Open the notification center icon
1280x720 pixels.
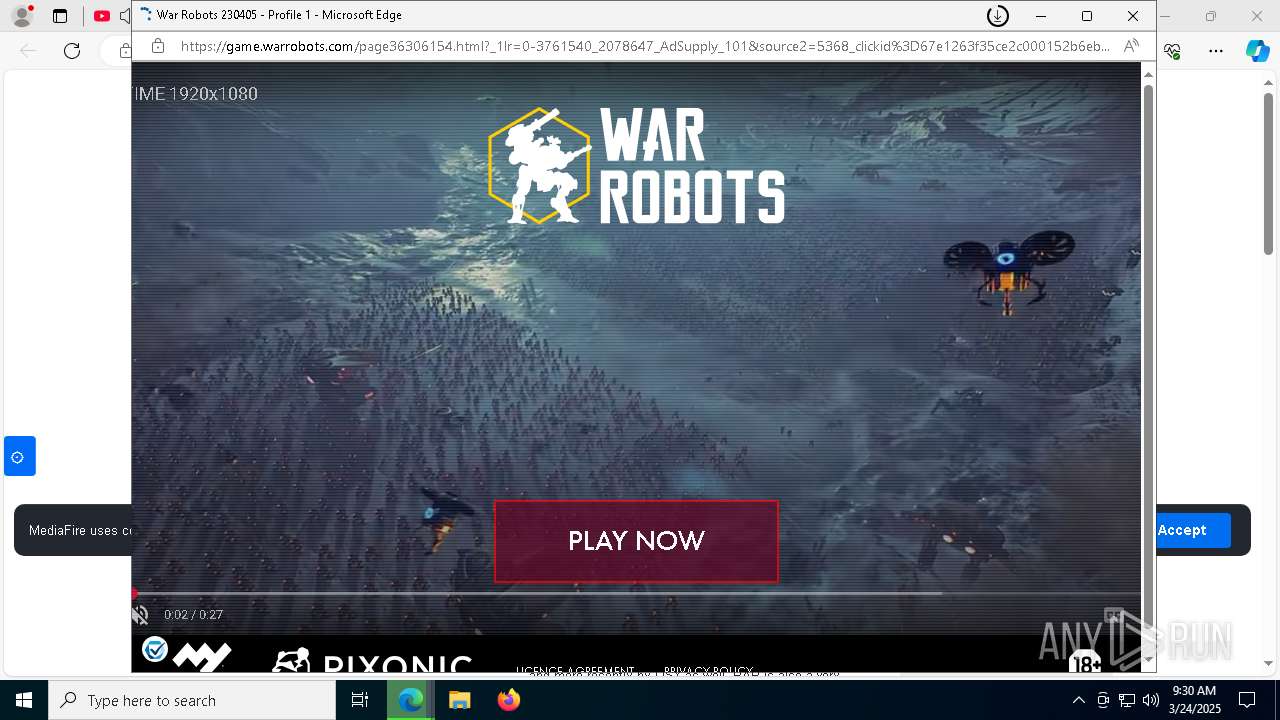[x=1247, y=700]
